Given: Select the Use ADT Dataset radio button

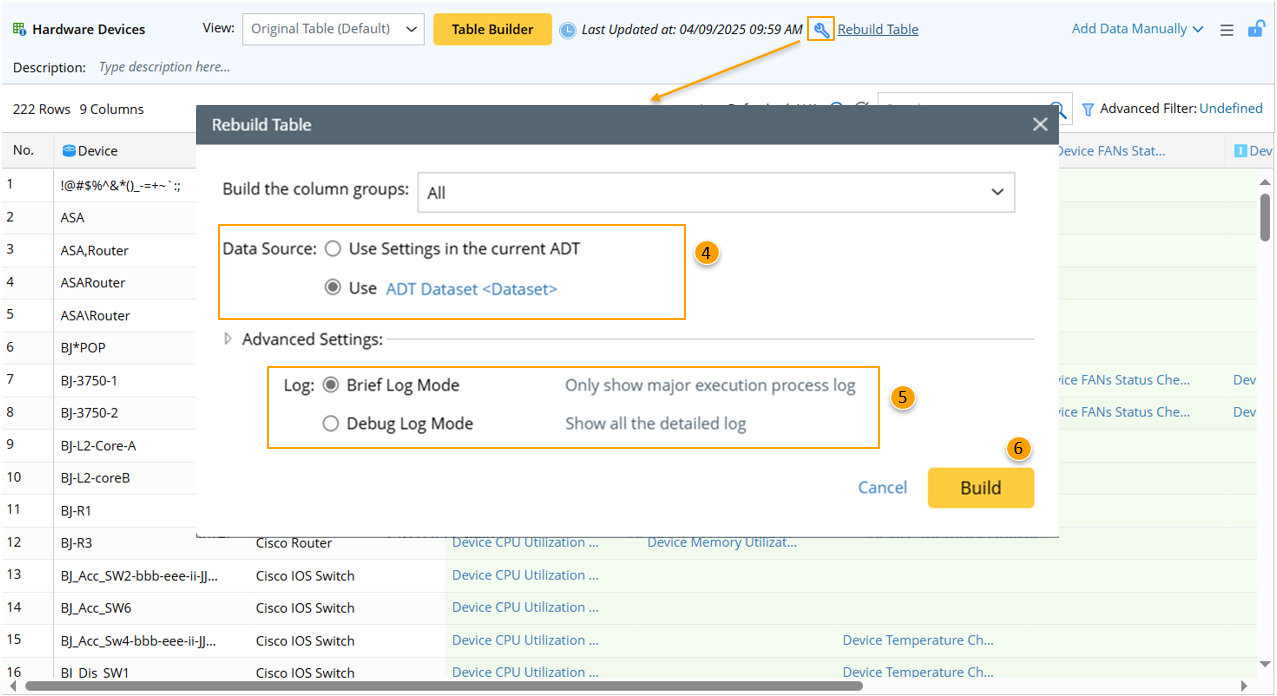Looking at the screenshot, I should pyautogui.click(x=333, y=288).
